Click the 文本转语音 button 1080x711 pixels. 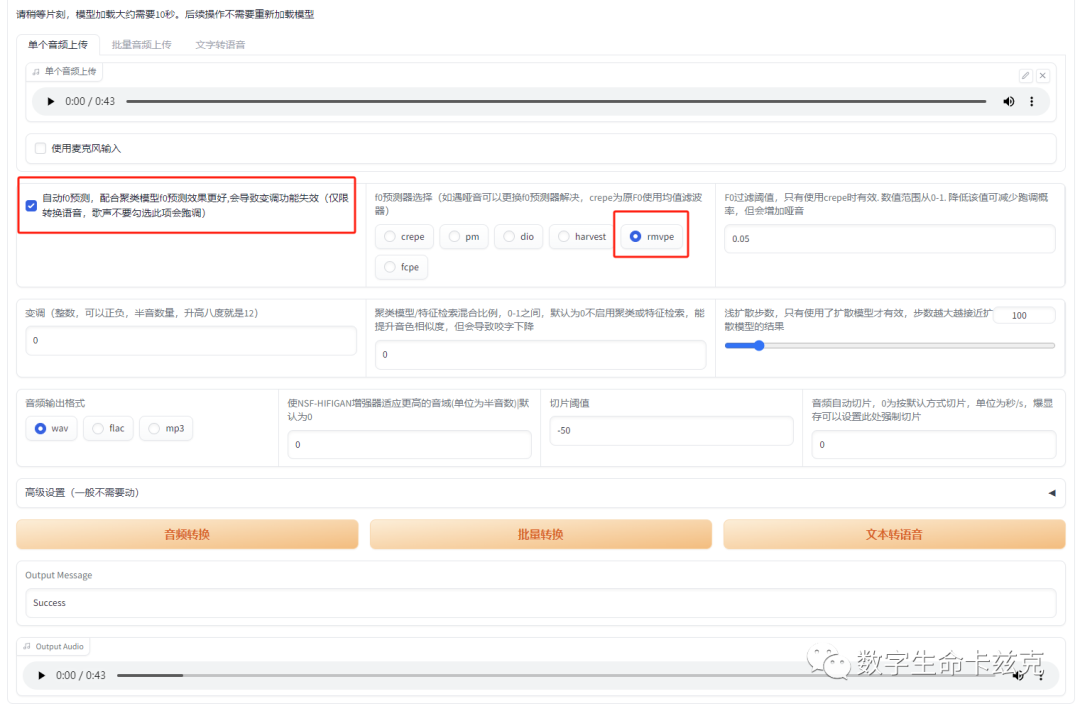pos(894,534)
